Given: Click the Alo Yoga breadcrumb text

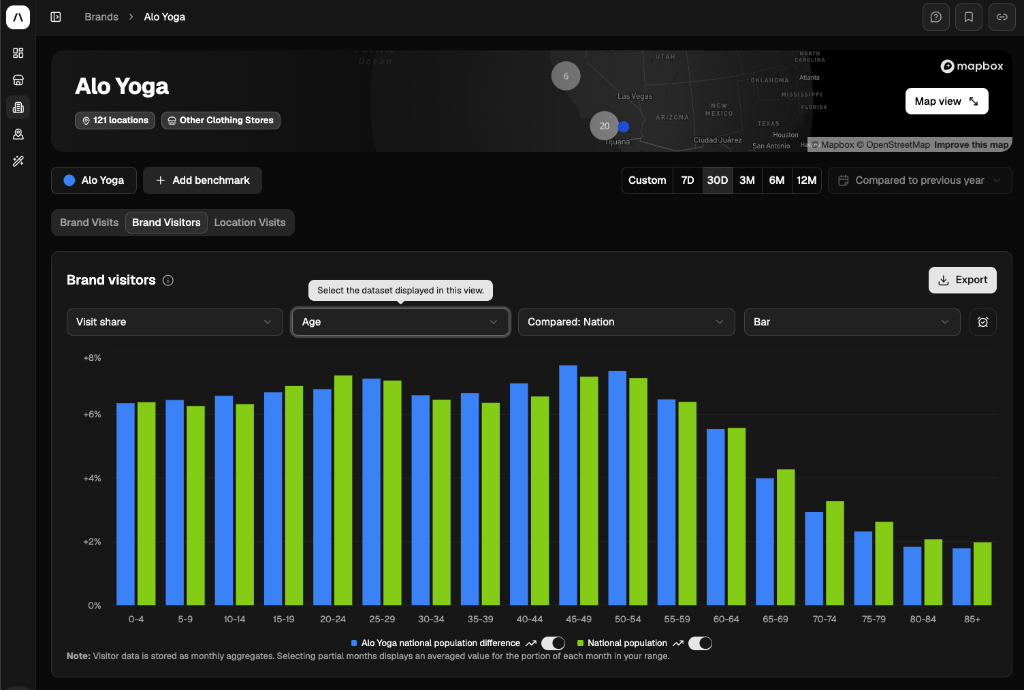Looking at the screenshot, I should [x=165, y=17].
